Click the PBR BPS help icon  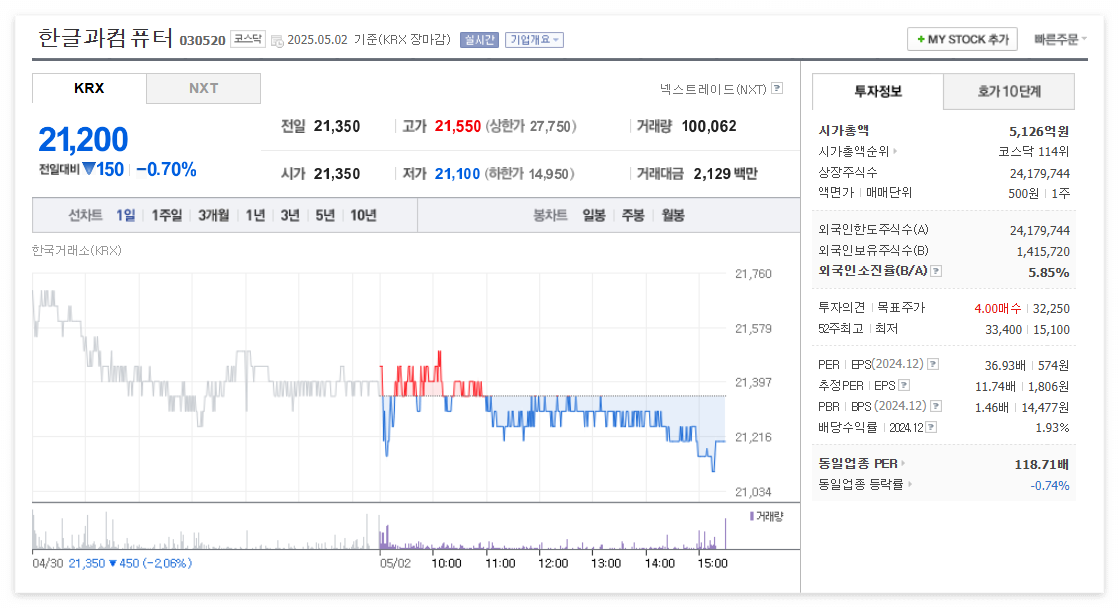tap(935, 407)
